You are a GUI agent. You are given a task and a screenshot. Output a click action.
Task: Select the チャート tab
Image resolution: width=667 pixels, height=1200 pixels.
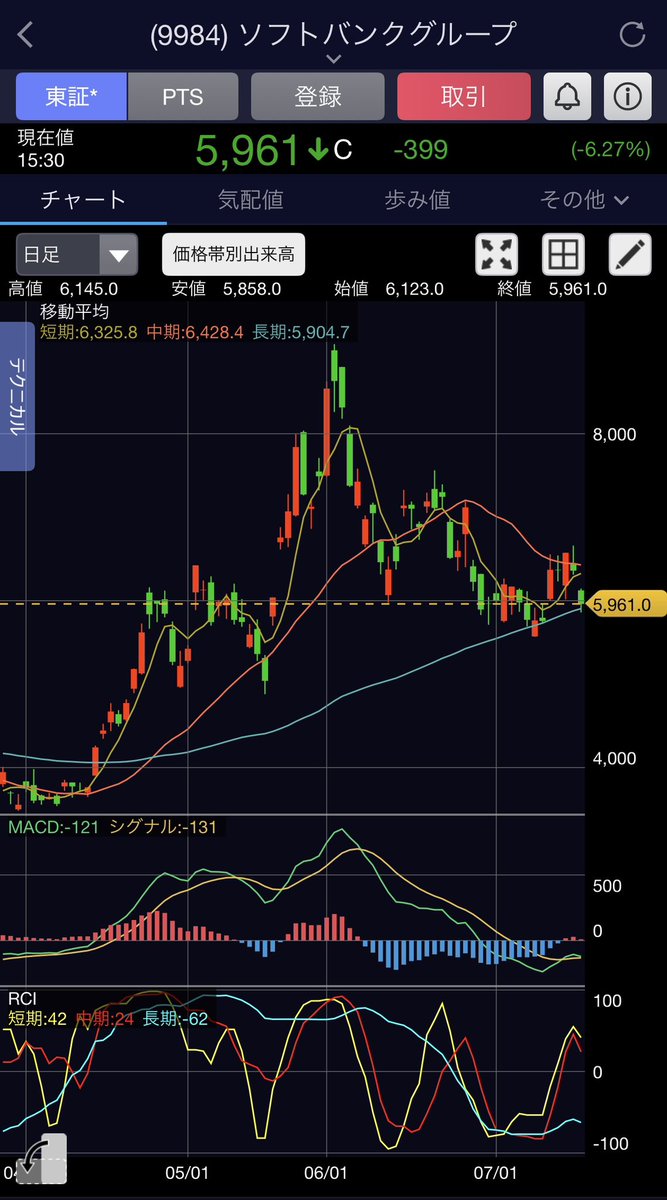83,199
